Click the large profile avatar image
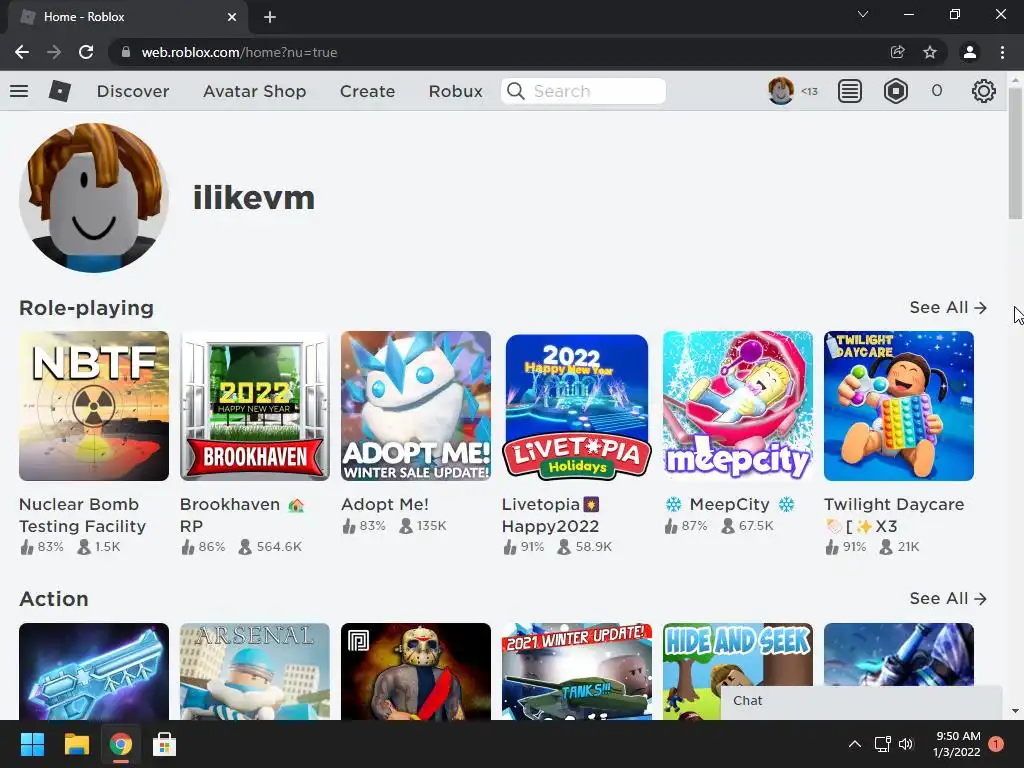This screenshot has width=1024, height=768. coord(94,198)
